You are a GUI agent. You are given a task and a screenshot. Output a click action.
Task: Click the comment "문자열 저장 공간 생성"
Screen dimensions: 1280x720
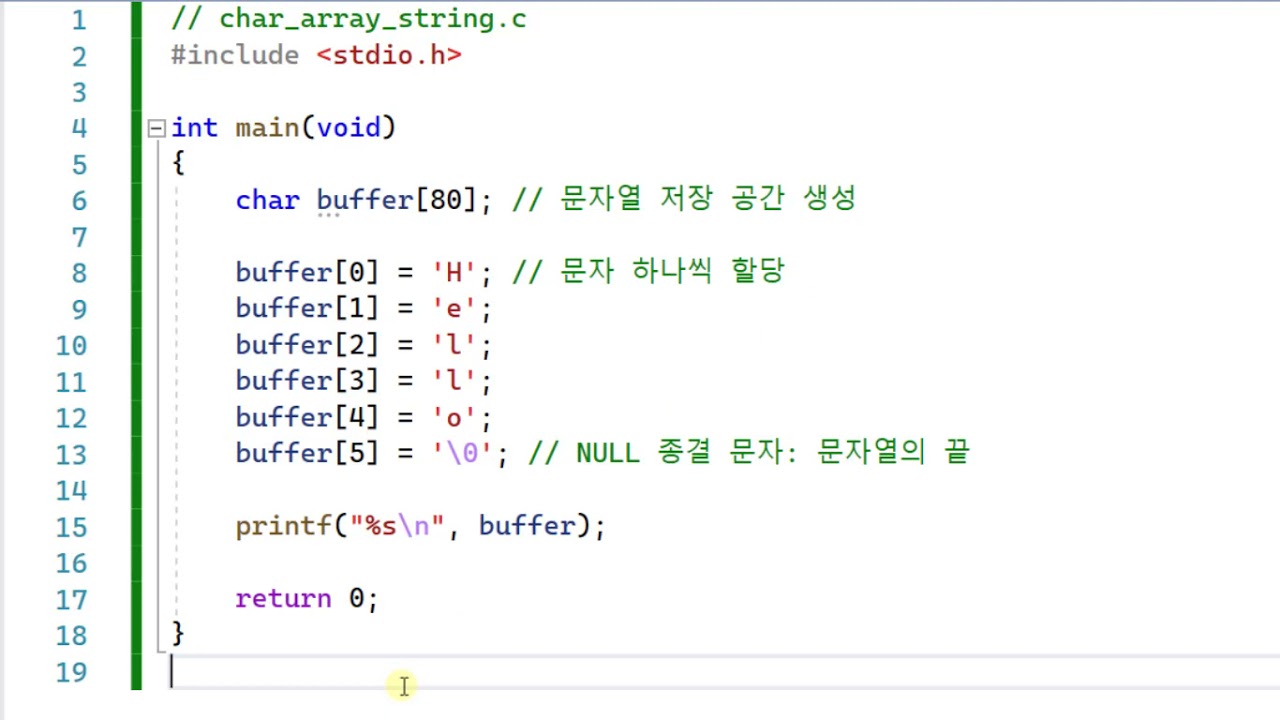(x=708, y=199)
